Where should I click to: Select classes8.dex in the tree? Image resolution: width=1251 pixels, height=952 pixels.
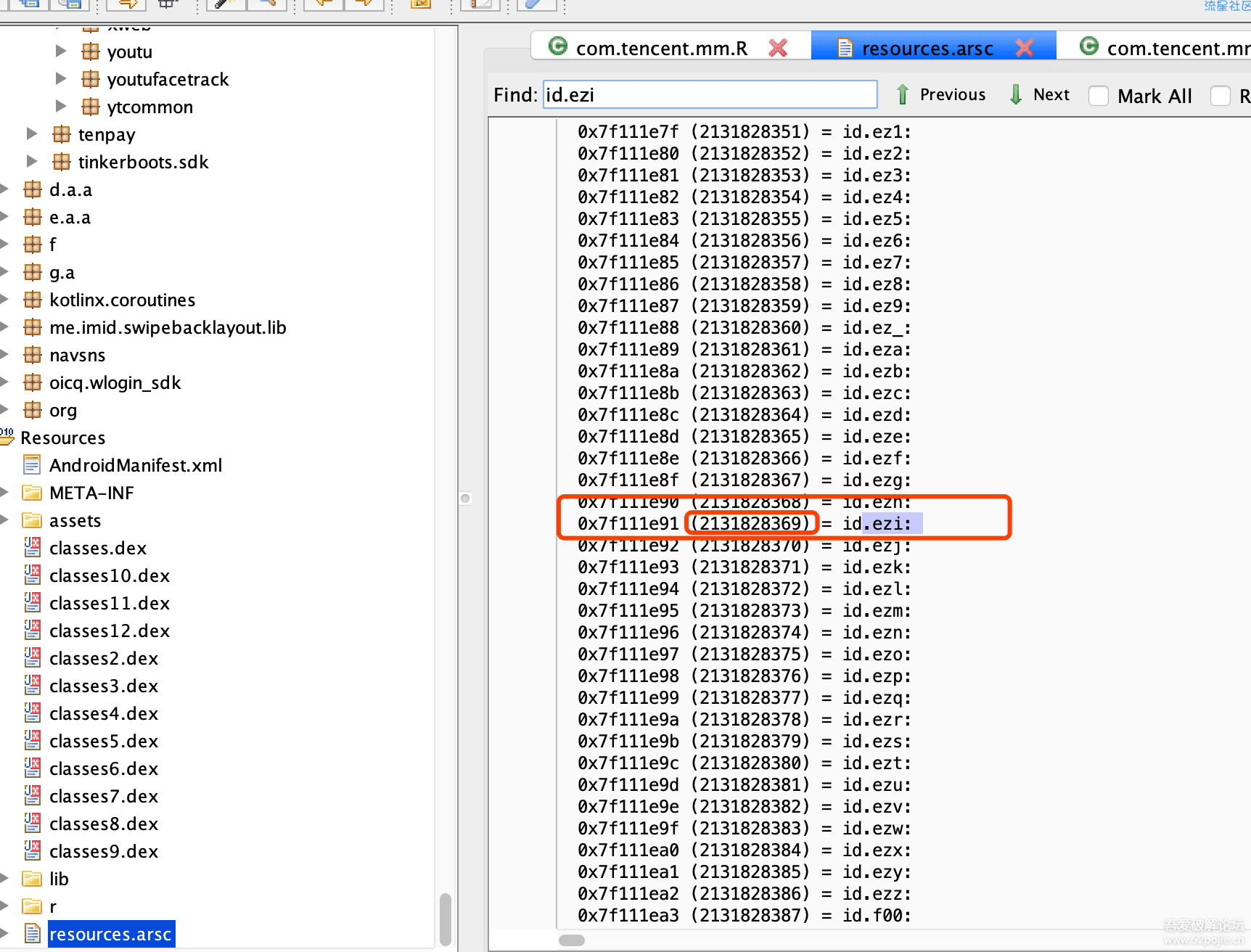click(x=104, y=824)
